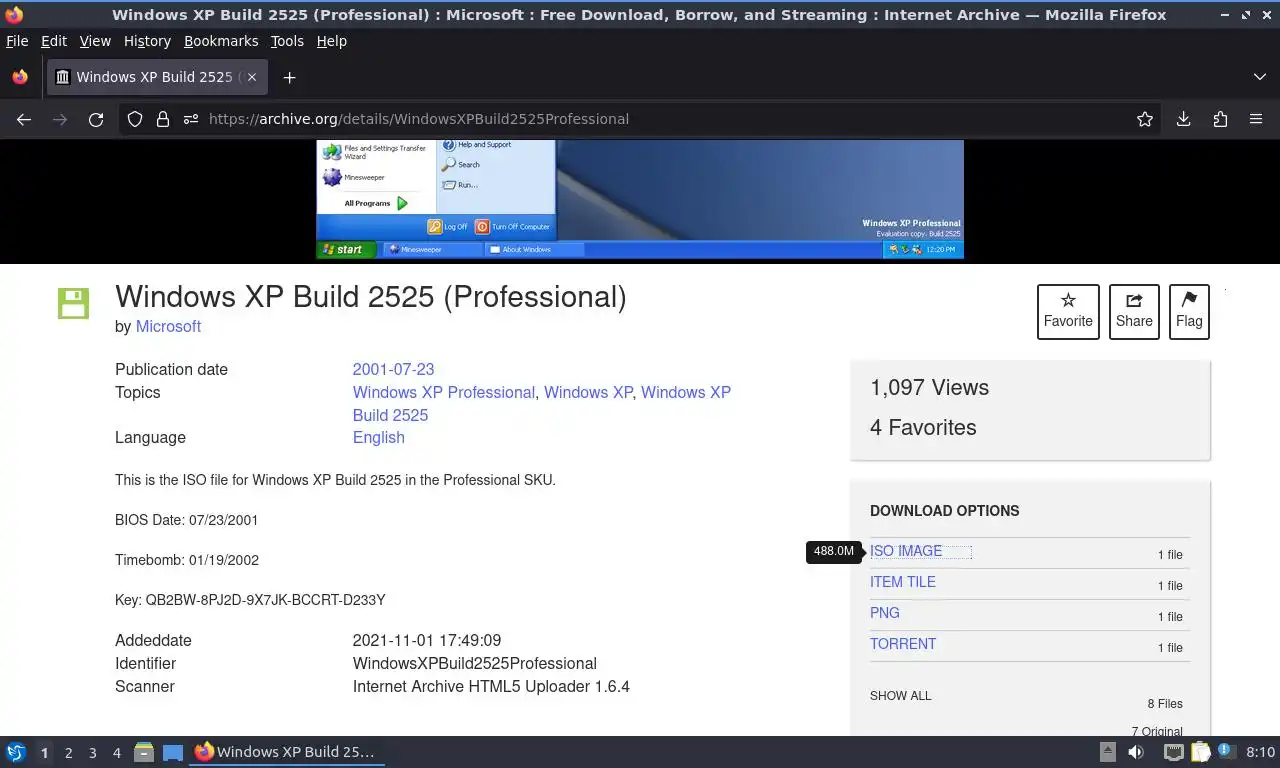Click the 4 Favorites statistic
Image resolution: width=1280 pixels, height=768 pixels.
coord(923,428)
